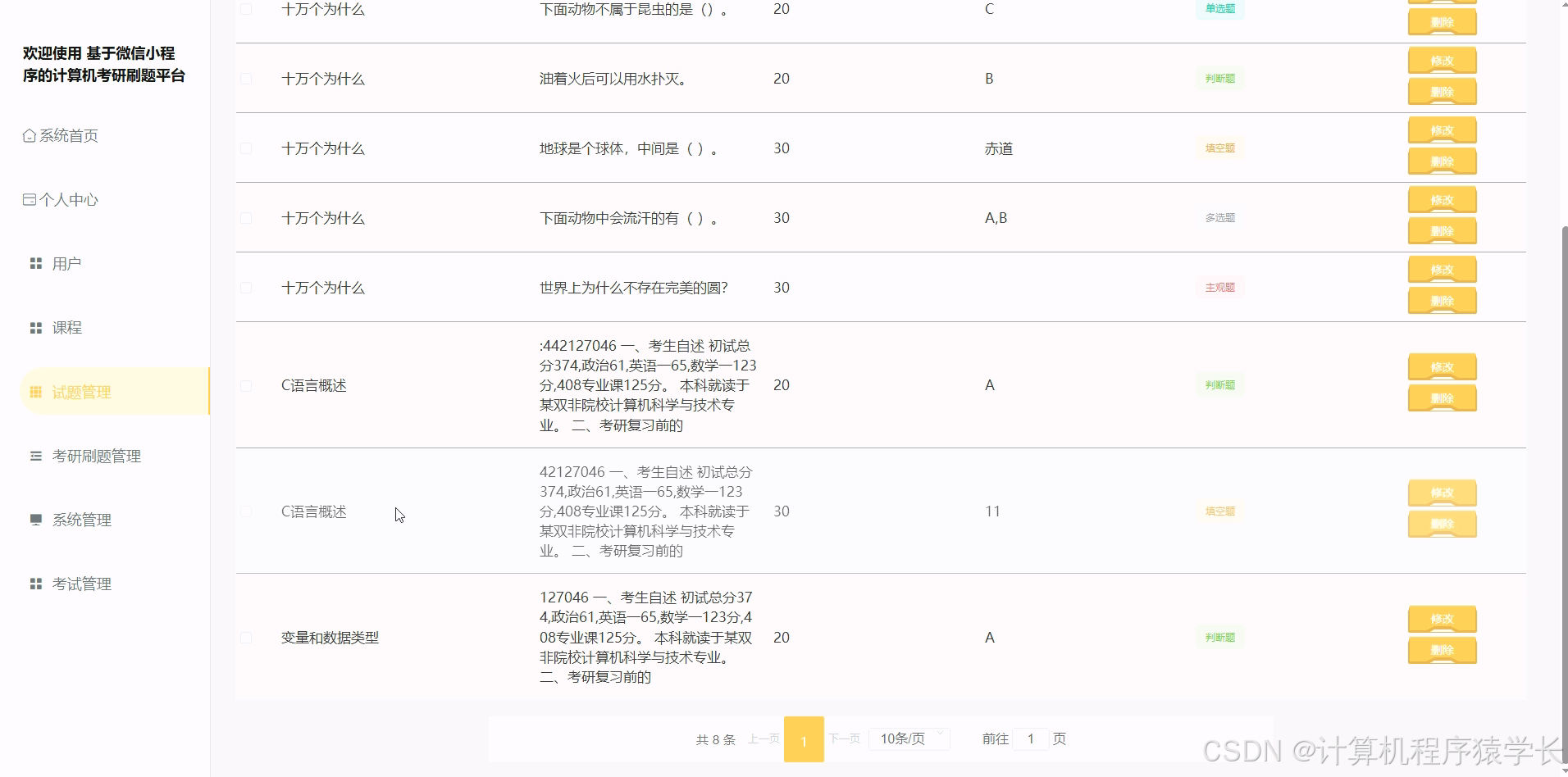This screenshot has height=777, width=1568.
Task: Click the answer cell A,B
Action: pyautogui.click(x=996, y=219)
